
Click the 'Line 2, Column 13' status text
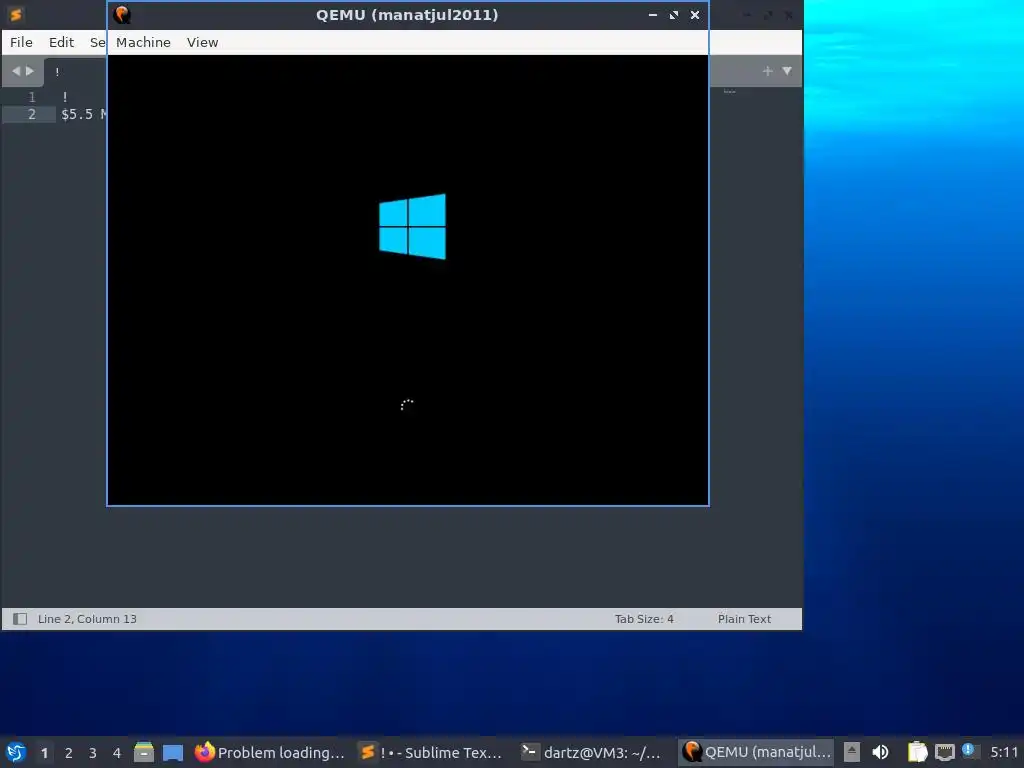(x=87, y=619)
